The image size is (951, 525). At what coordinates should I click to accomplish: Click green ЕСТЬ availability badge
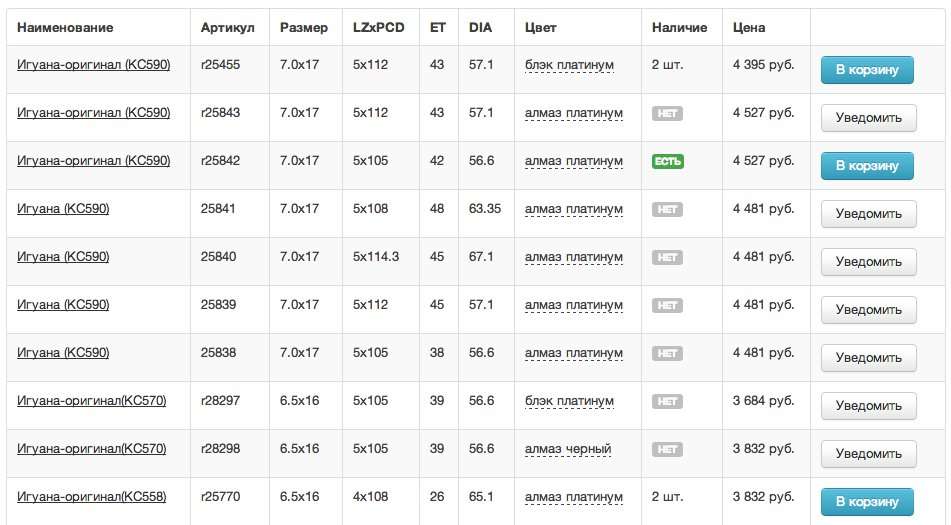pyautogui.click(x=668, y=161)
